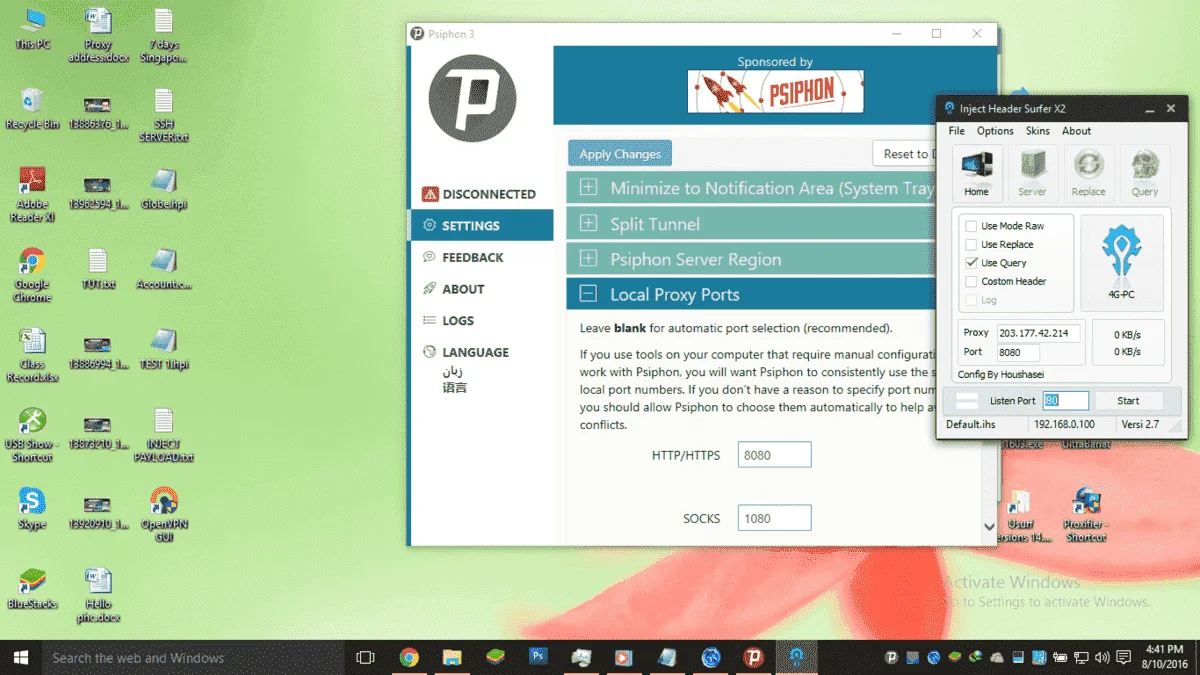Select BlueStacks desktop shortcut
The image size is (1200, 675).
point(32,588)
